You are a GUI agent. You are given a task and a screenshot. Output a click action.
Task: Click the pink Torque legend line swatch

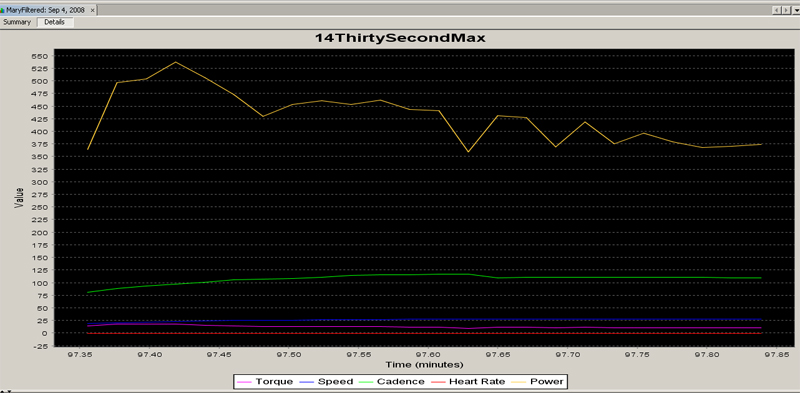pyautogui.click(x=245, y=382)
